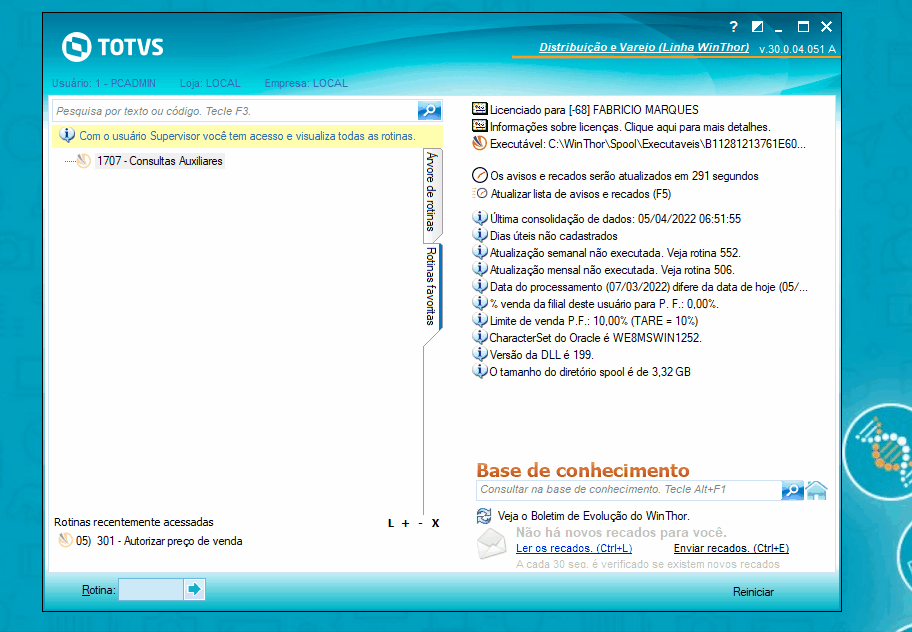Focus the knowledge base search field
This screenshot has height=632, width=912.
[x=629, y=490]
